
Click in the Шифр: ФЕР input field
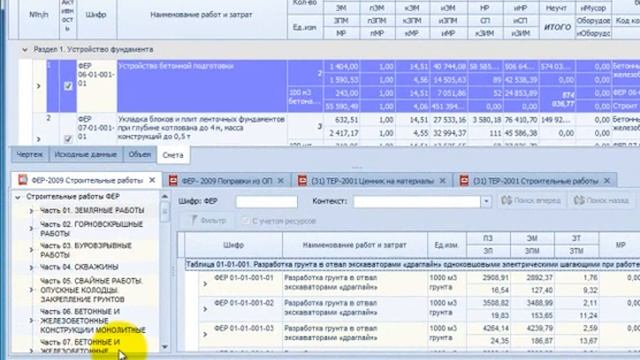coord(266,201)
